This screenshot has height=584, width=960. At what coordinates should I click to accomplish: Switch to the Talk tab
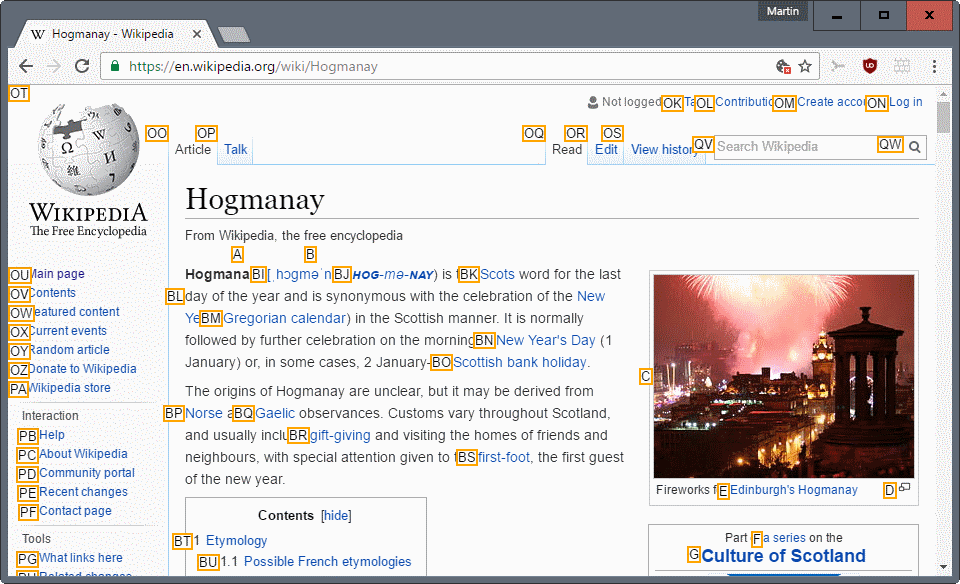(234, 149)
